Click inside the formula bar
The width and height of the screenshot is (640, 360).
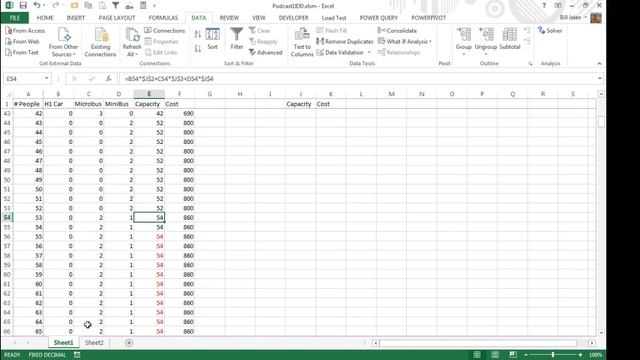point(358,78)
